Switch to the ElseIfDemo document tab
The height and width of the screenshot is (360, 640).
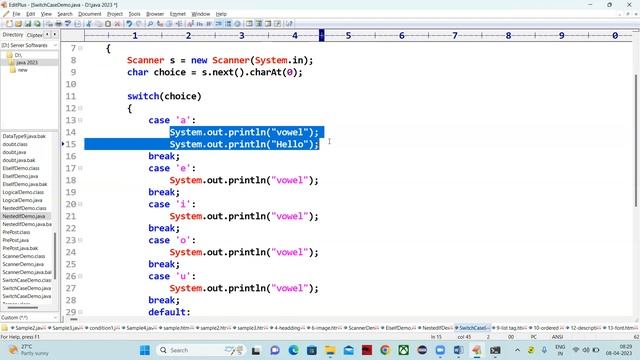pyautogui.click(x=398, y=328)
